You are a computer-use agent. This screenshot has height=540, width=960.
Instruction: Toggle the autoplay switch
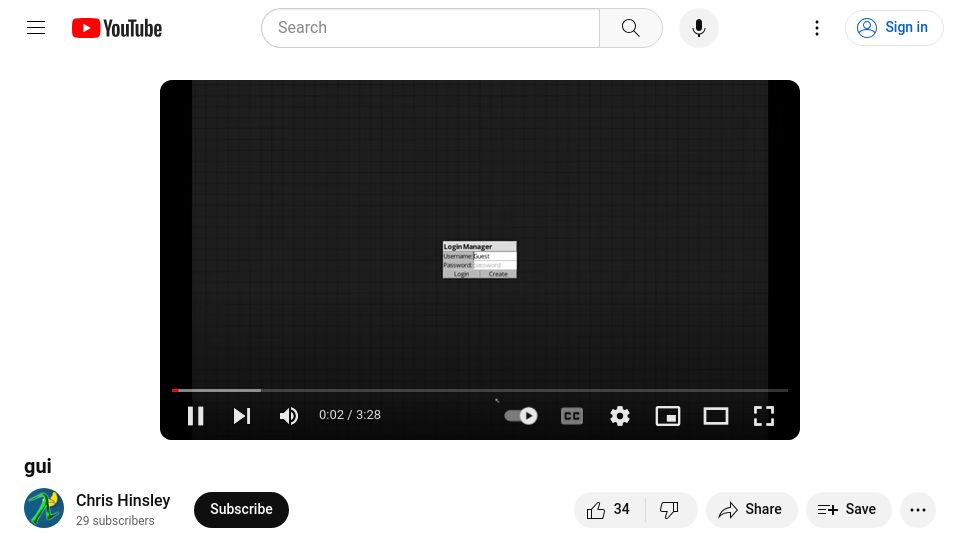click(x=521, y=416)
